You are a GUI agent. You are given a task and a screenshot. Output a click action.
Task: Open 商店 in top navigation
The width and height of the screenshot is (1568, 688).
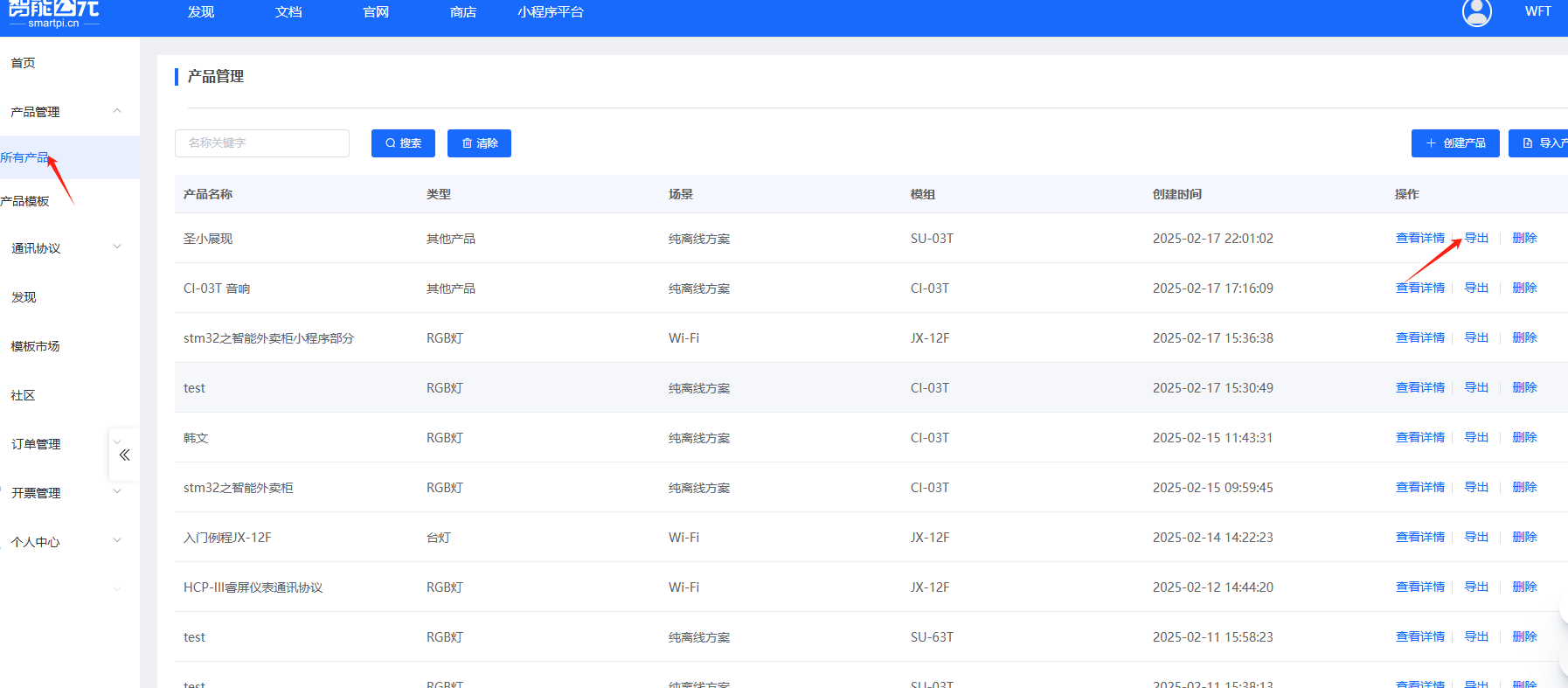462,12
